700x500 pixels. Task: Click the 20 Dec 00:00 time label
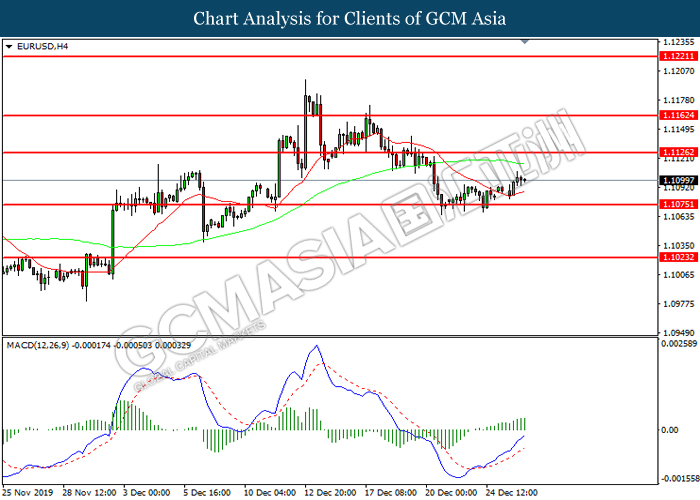(x=451, y=493)
